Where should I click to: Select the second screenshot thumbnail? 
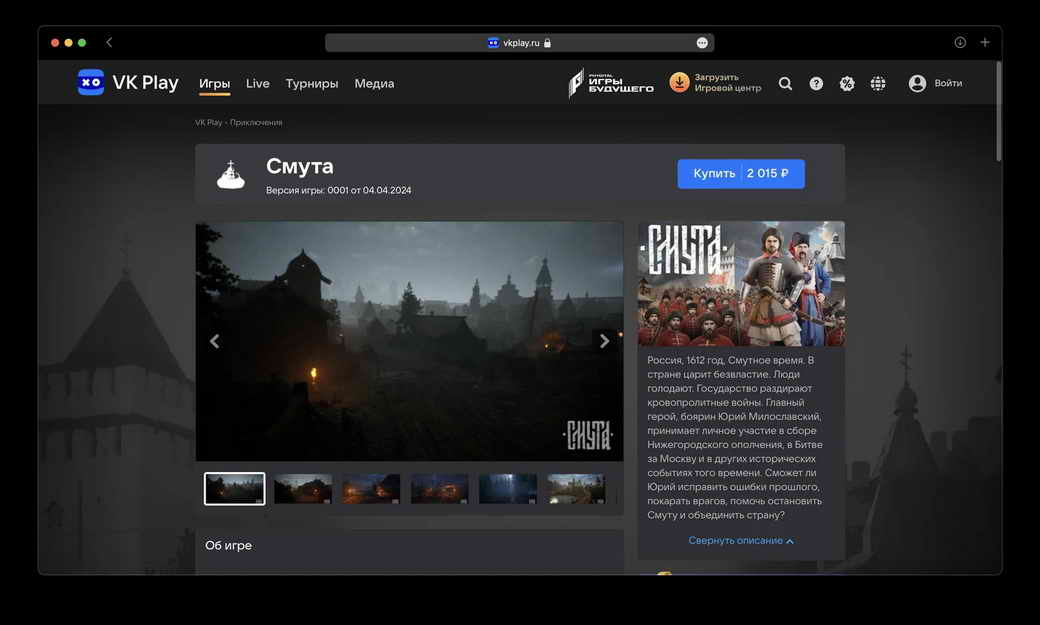[x=303, y=489]
